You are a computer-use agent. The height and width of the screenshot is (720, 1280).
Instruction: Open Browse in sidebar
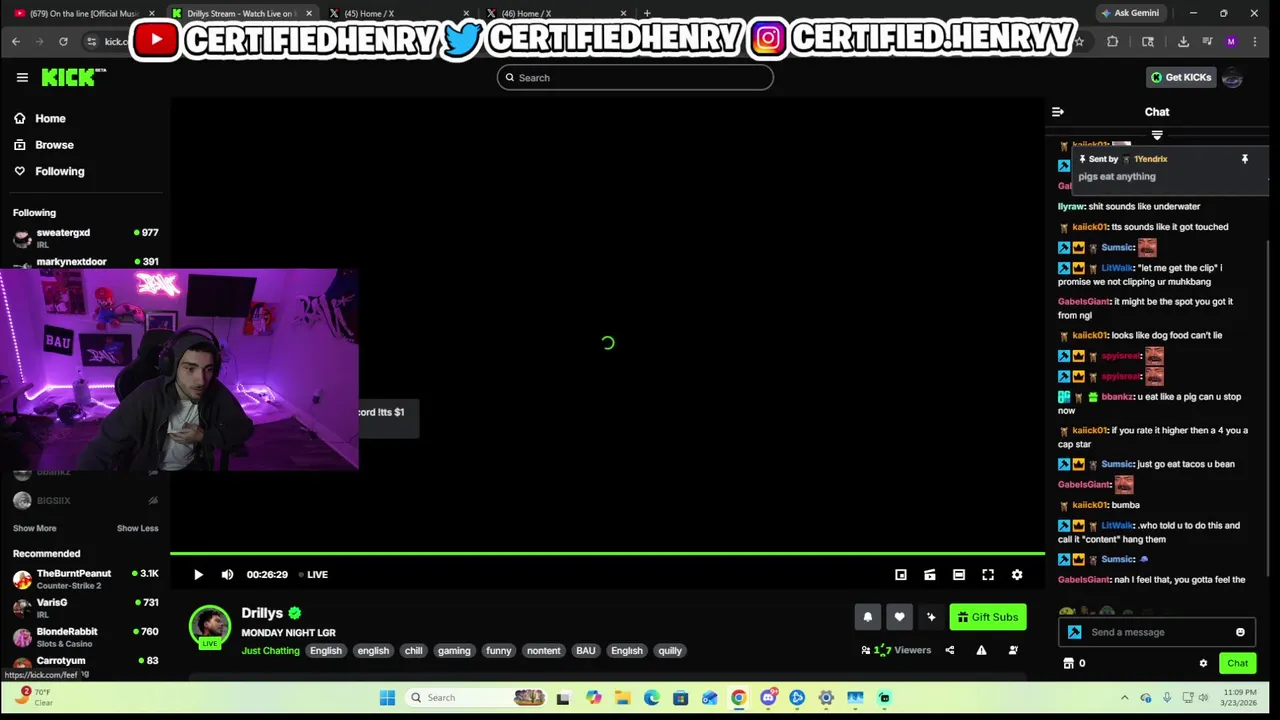[44, 145]
